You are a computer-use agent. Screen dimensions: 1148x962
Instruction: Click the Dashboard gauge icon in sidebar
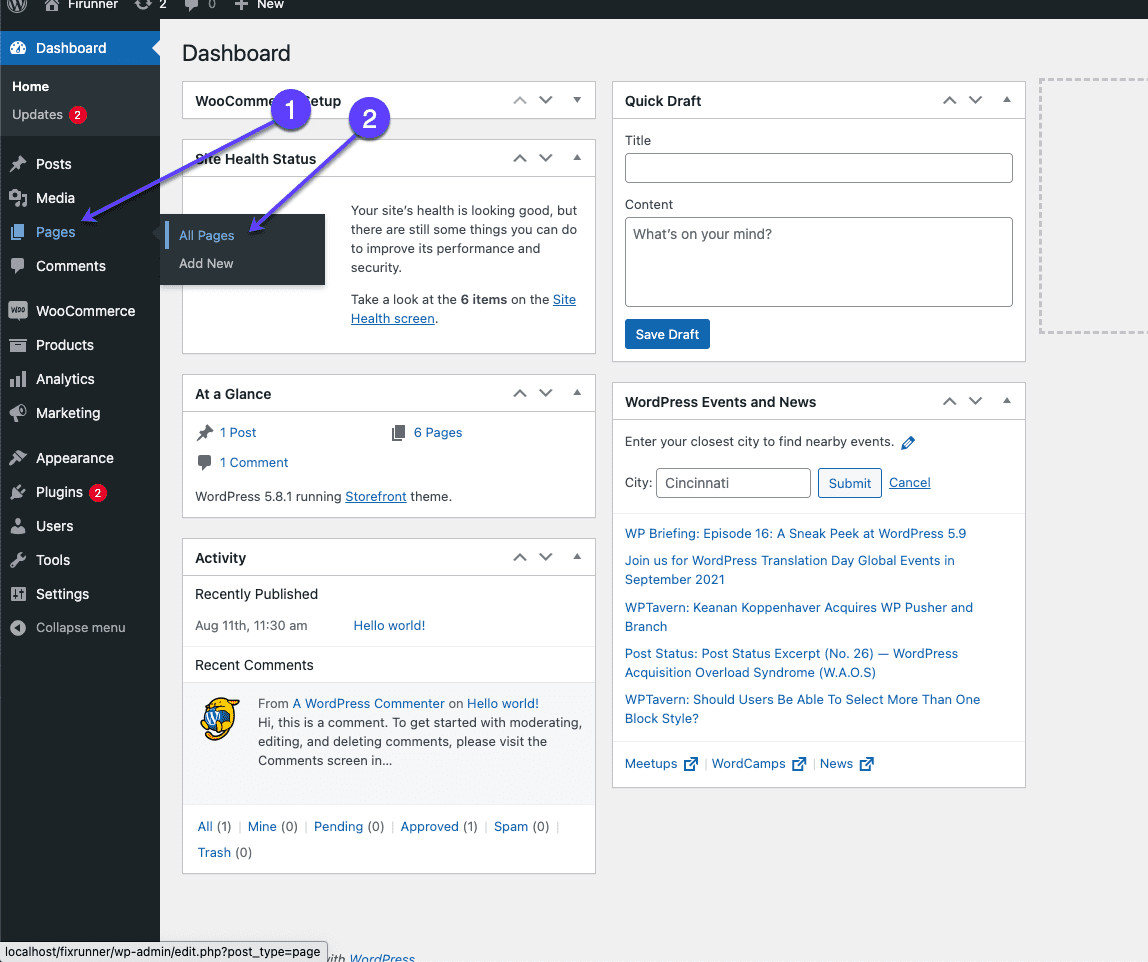(x=18, y=48)
